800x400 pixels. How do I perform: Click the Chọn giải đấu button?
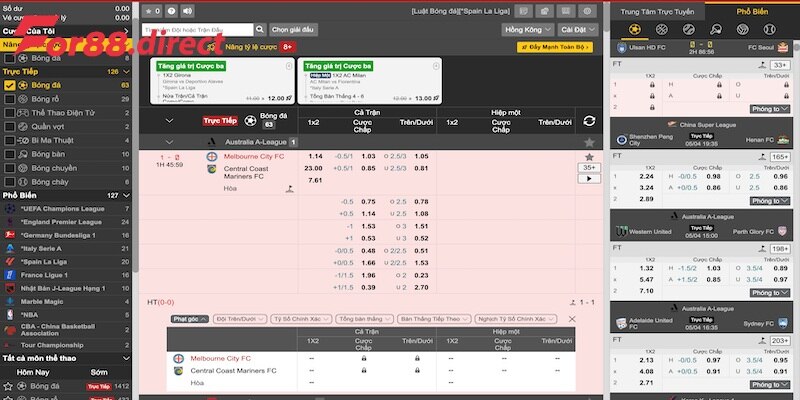tap(293, 30)
